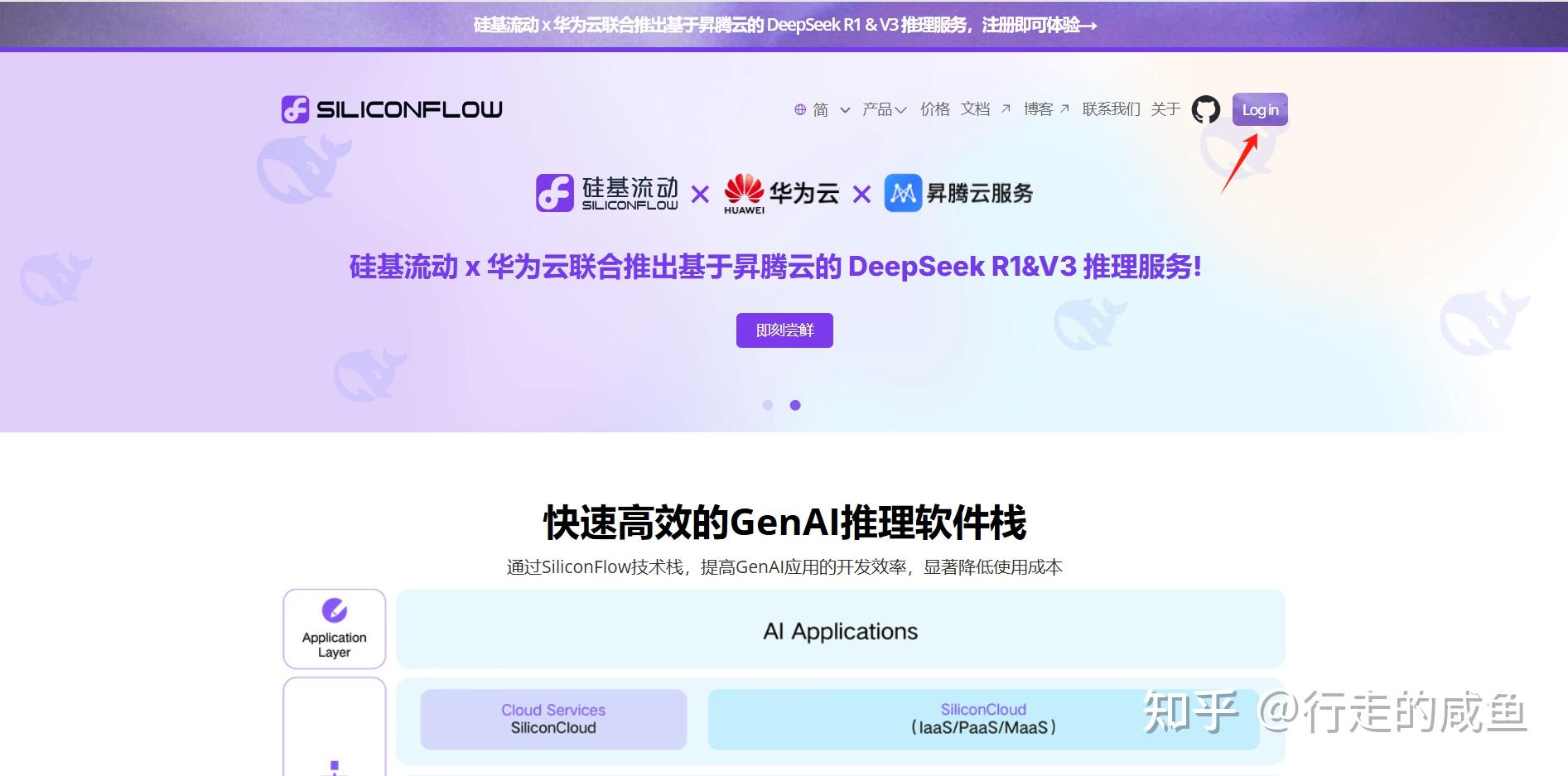
Task: Open the 简 language dropdown chevron
Action: click(x=845, y=109)
